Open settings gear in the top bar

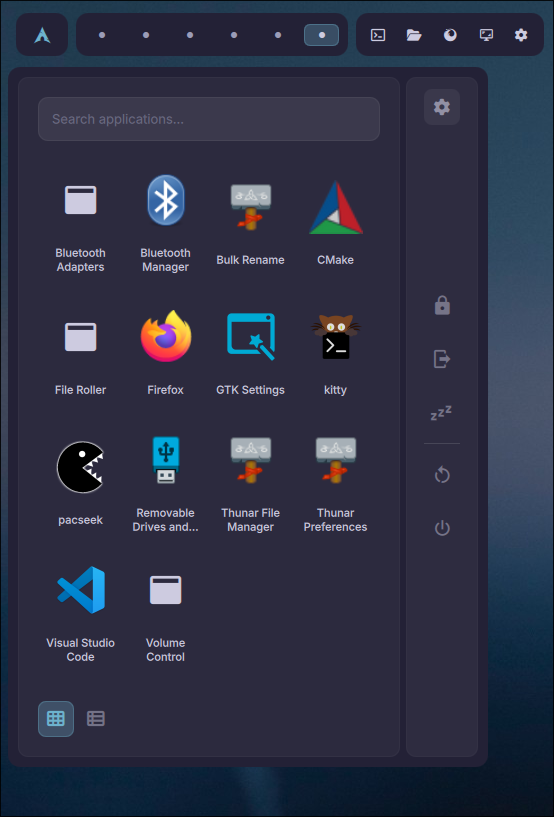point(521,35)
